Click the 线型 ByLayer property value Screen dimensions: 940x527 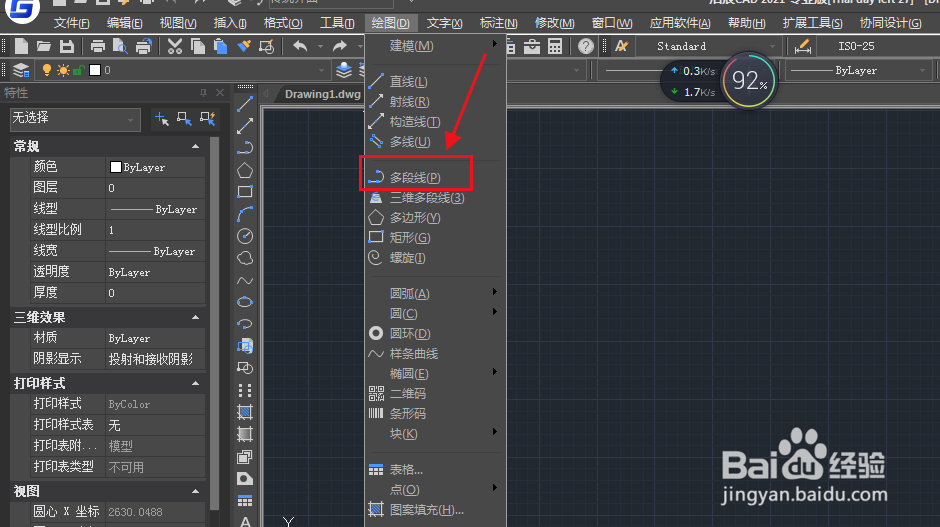(x=155, y=209)
